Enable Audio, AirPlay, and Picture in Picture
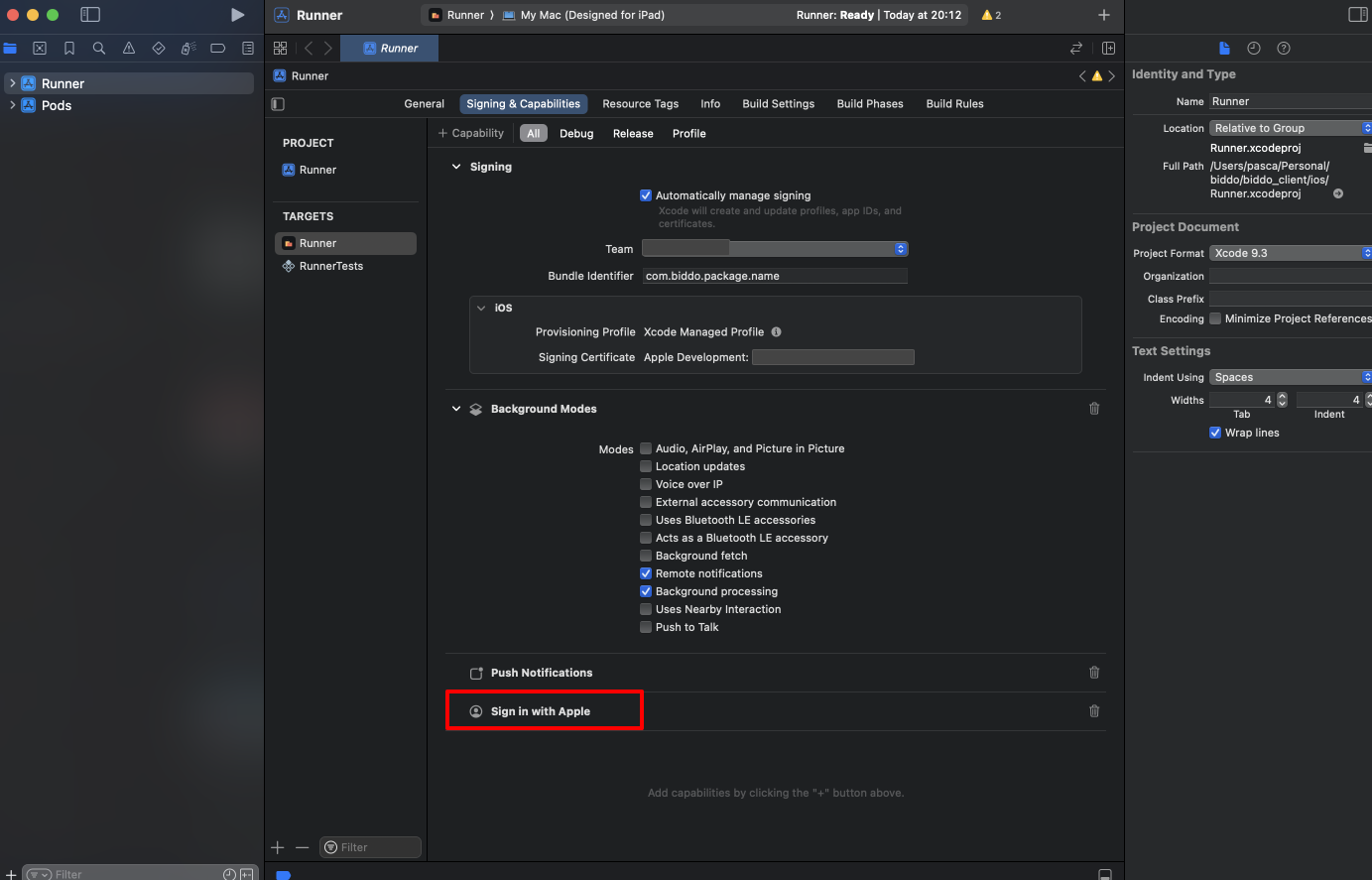This screenshot has width=1372, height=880. 646,448
